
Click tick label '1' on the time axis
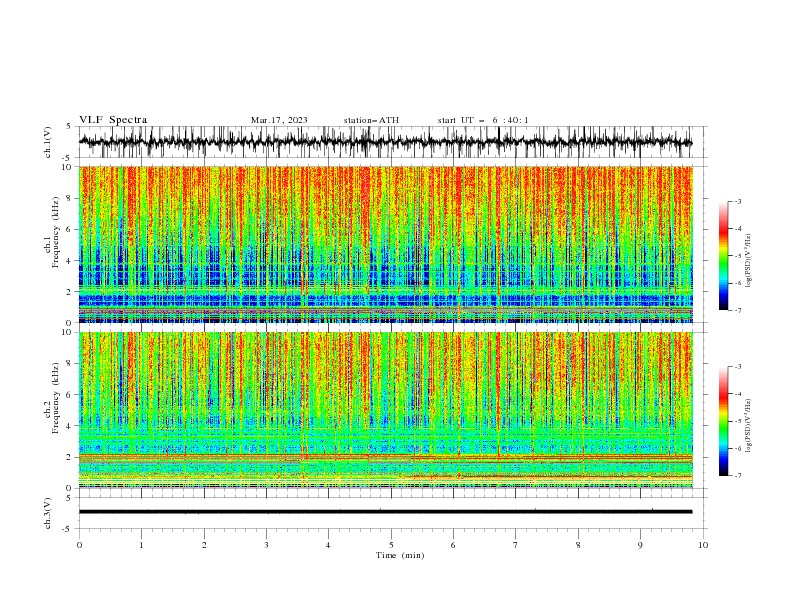[141, 545]
